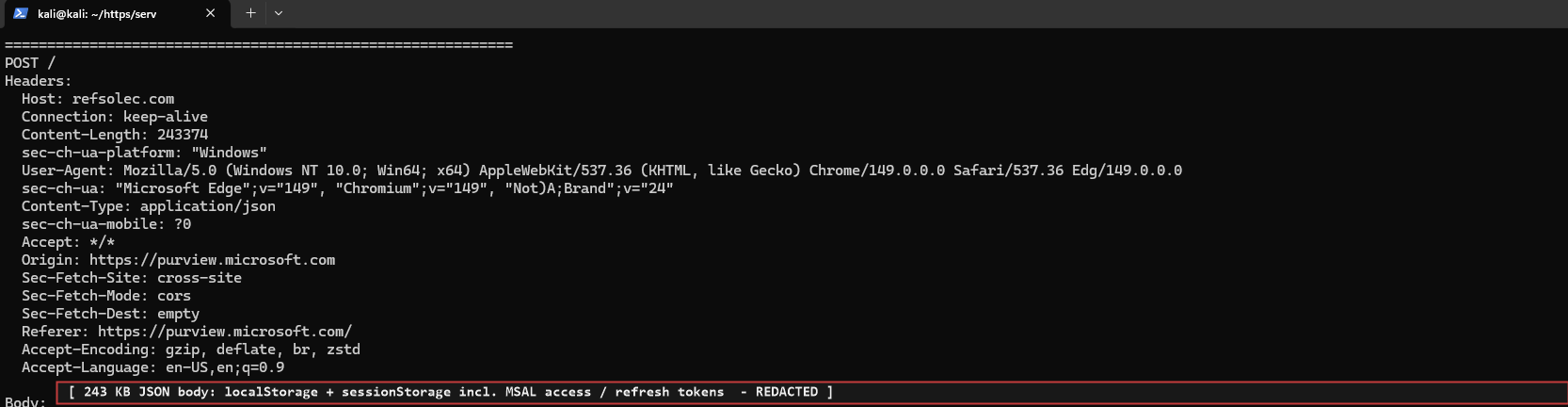This screenshot has width=1568, height=407.
Task: Open a new terminal tab with plus button
Action: pyautogui.click(x=250, y=13)
